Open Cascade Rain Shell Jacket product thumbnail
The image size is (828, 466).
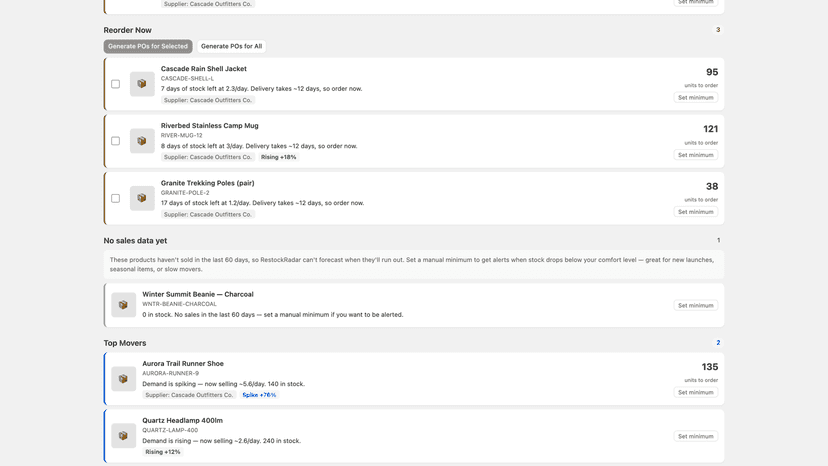pyautogui.click(x=142, y=84)
